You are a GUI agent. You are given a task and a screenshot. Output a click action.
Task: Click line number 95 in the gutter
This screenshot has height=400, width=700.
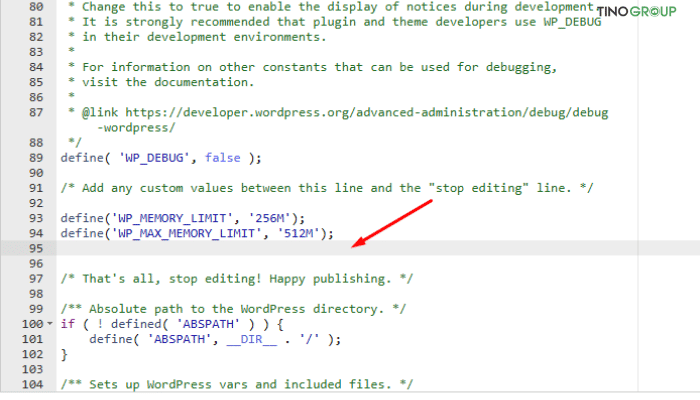coord(36,248)
